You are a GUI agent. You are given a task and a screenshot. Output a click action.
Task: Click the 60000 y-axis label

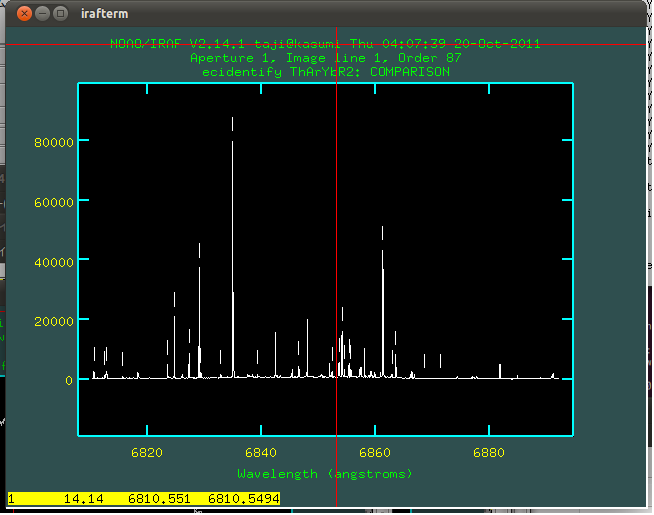(x=54, y=202)
